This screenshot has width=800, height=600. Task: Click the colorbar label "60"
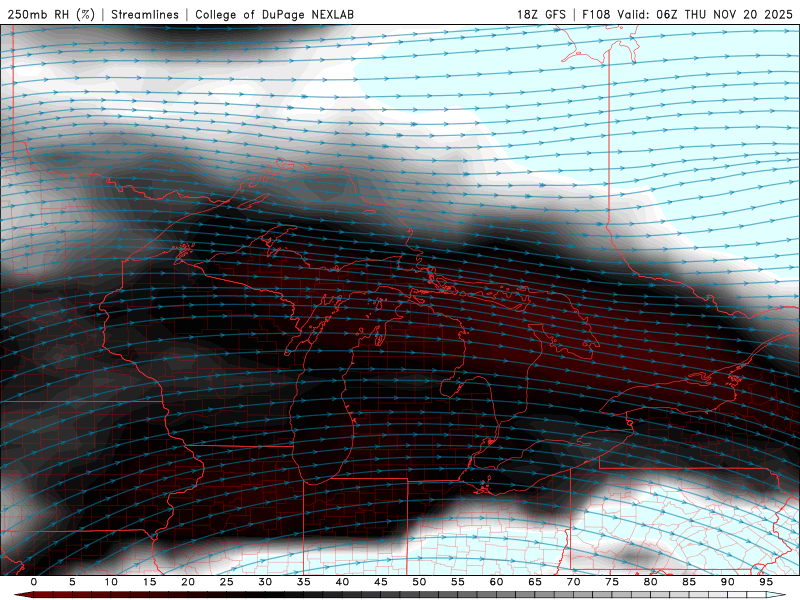(496, 582)
